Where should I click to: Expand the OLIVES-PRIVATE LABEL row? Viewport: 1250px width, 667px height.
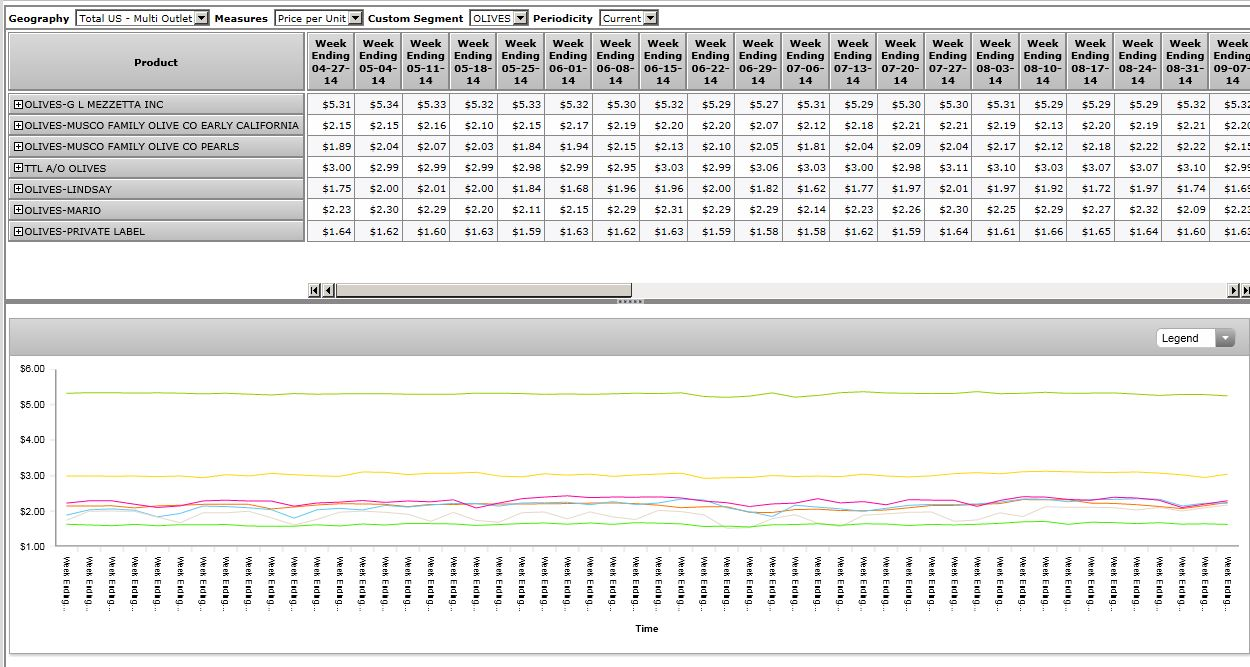18,231
